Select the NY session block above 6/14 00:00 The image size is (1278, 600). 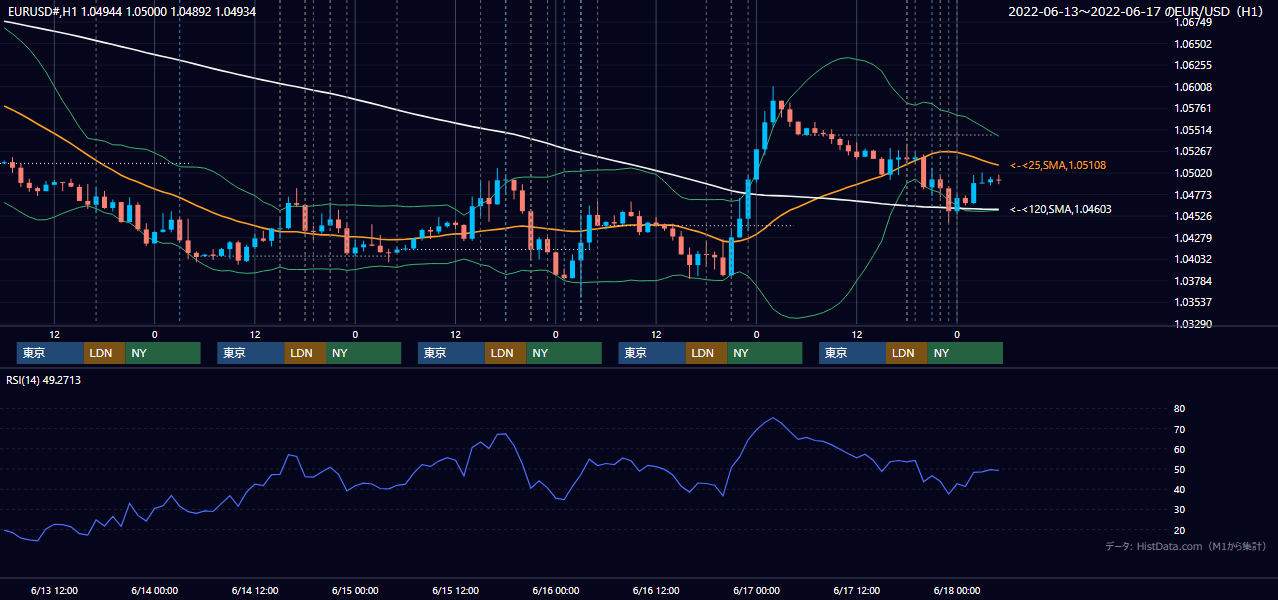(x=163, y=353)
